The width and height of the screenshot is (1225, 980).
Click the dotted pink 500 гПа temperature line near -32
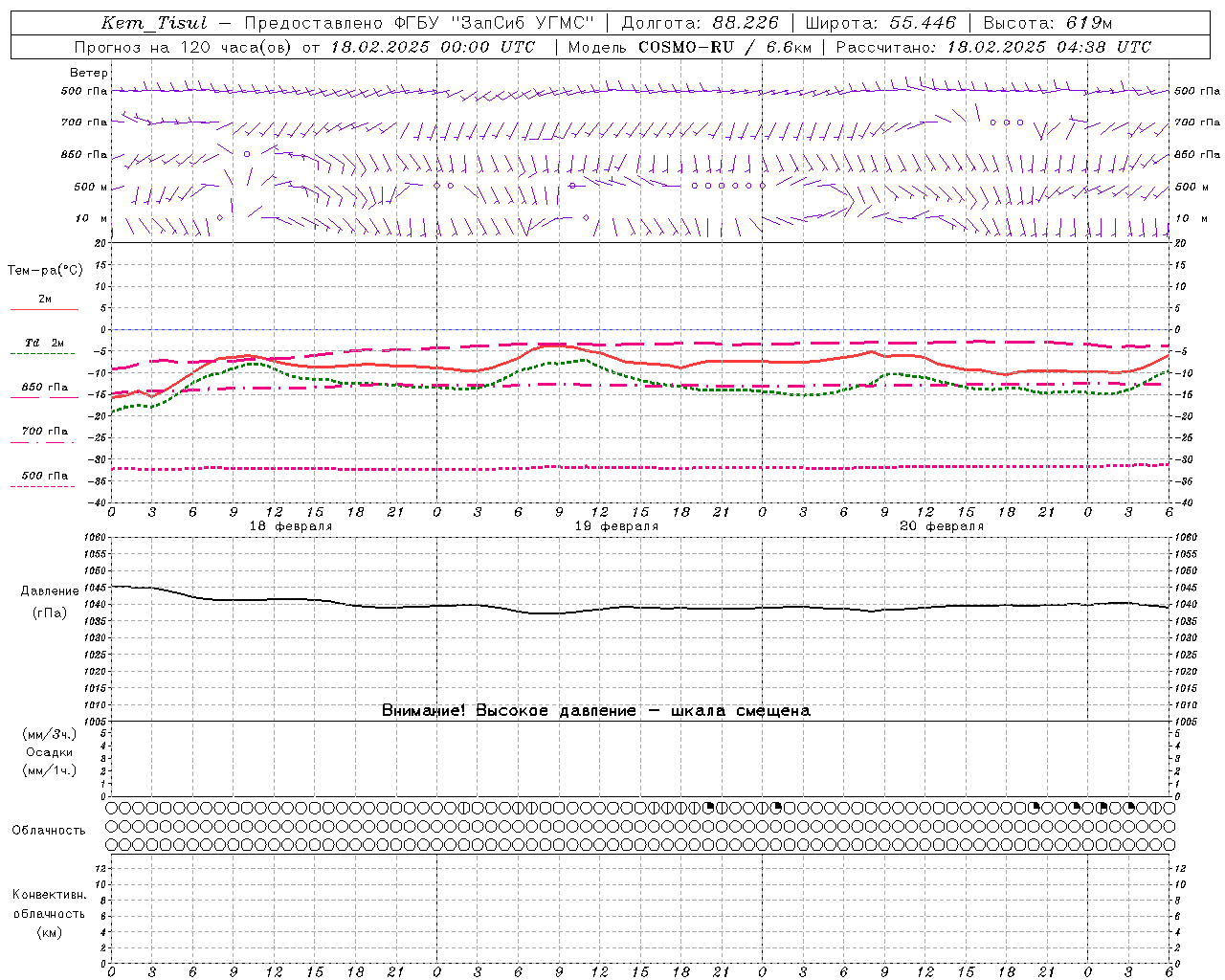pos(639,467)
